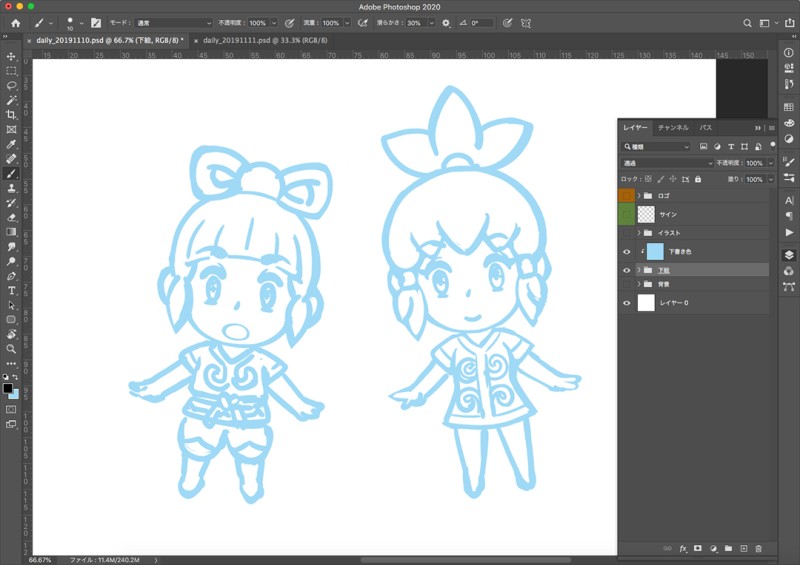800x565 pixels.
Task: Create a new layer icon
Action: pos(744,549)
